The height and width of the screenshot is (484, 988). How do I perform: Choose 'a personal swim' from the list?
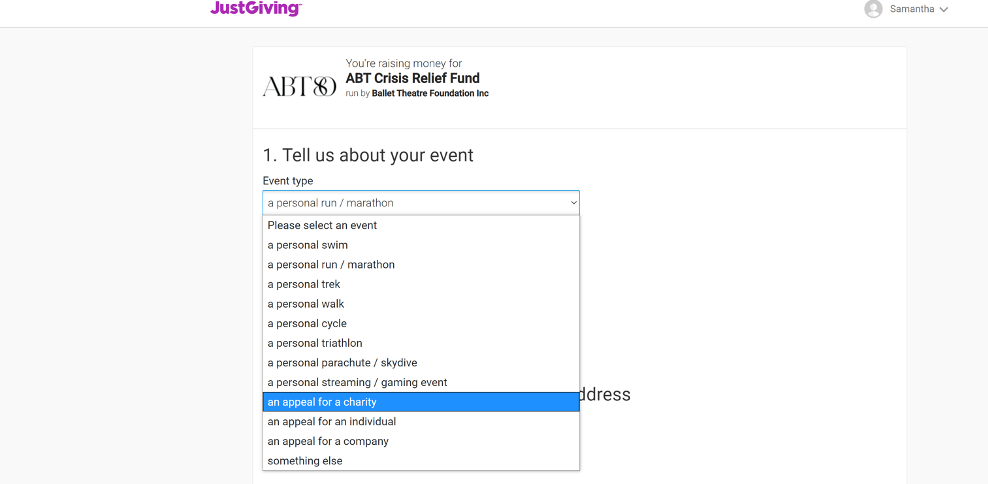(421, 245)
